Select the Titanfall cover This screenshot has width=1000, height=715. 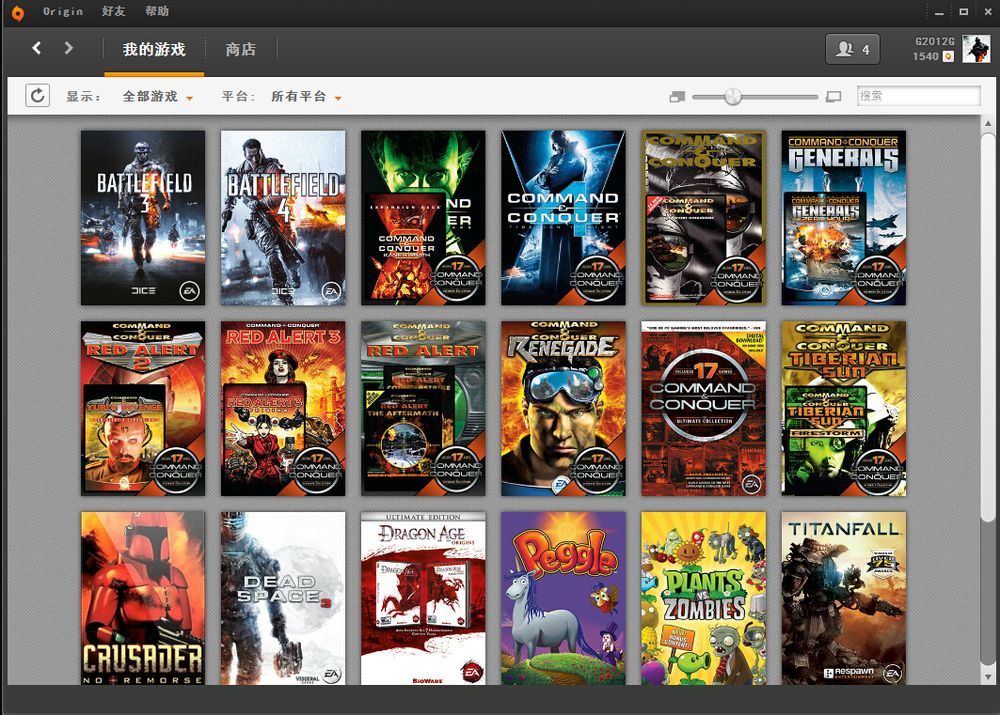tap(844, 598)
